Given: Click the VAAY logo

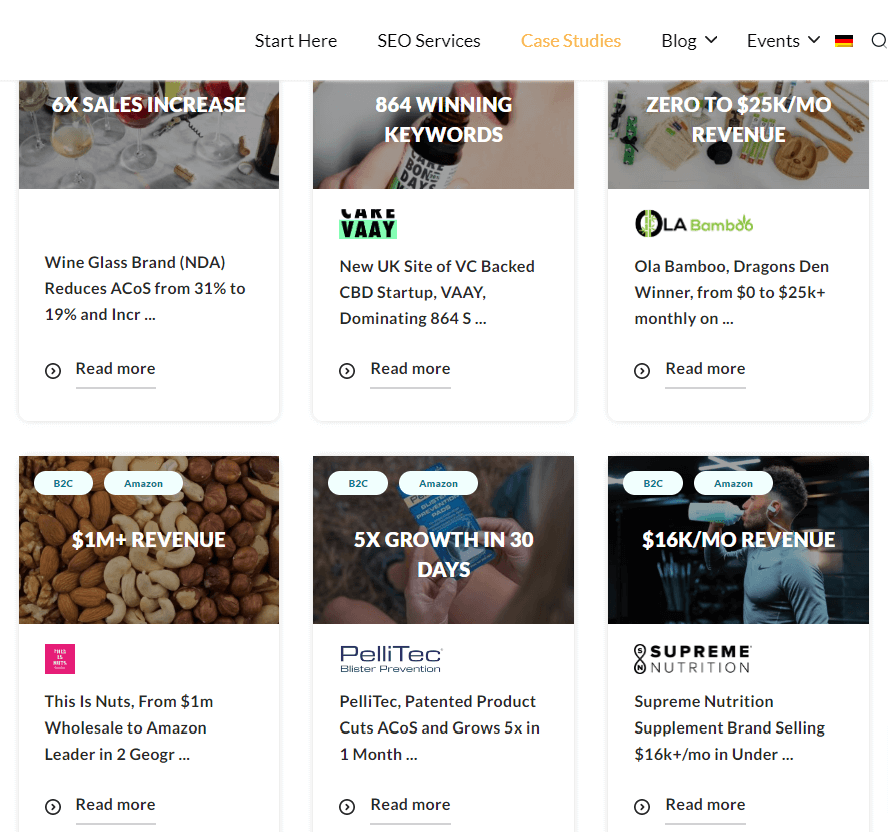Looking at the screenshot, I should 368,224.
